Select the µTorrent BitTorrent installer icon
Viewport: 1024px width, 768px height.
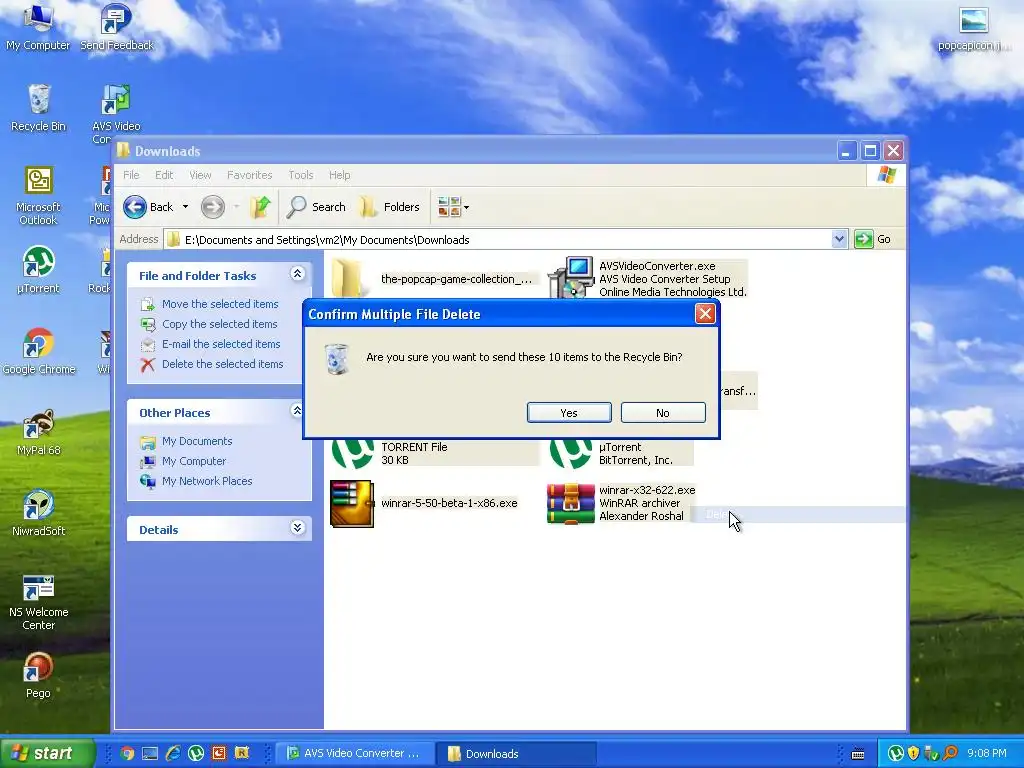click(x=571, y=453)
